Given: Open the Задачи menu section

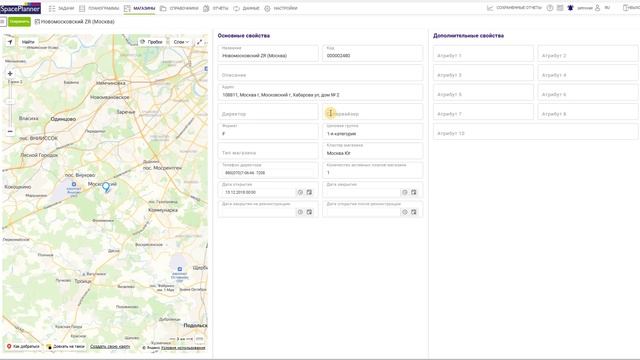Looking at the screenshot, I should tap(62, 8).
